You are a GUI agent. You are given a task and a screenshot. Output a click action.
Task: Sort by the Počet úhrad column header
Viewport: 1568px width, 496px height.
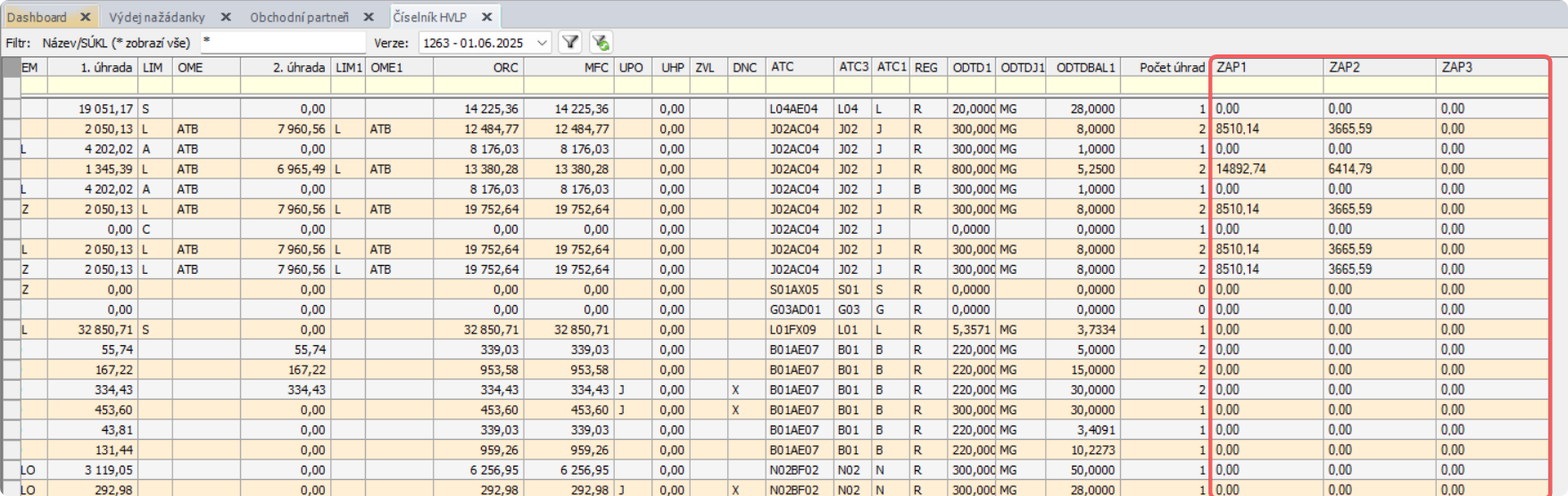[x=1165, y=67]
